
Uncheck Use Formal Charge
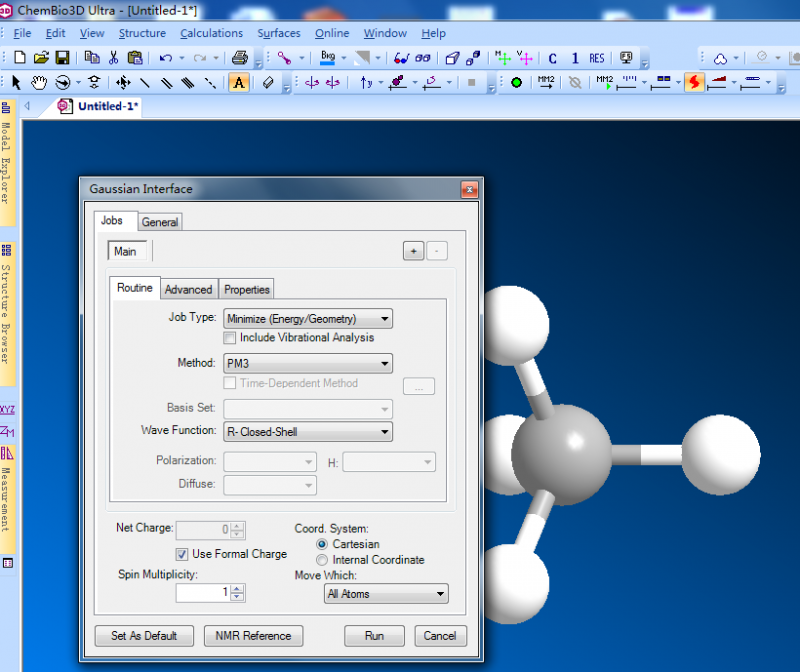[182, 554]
